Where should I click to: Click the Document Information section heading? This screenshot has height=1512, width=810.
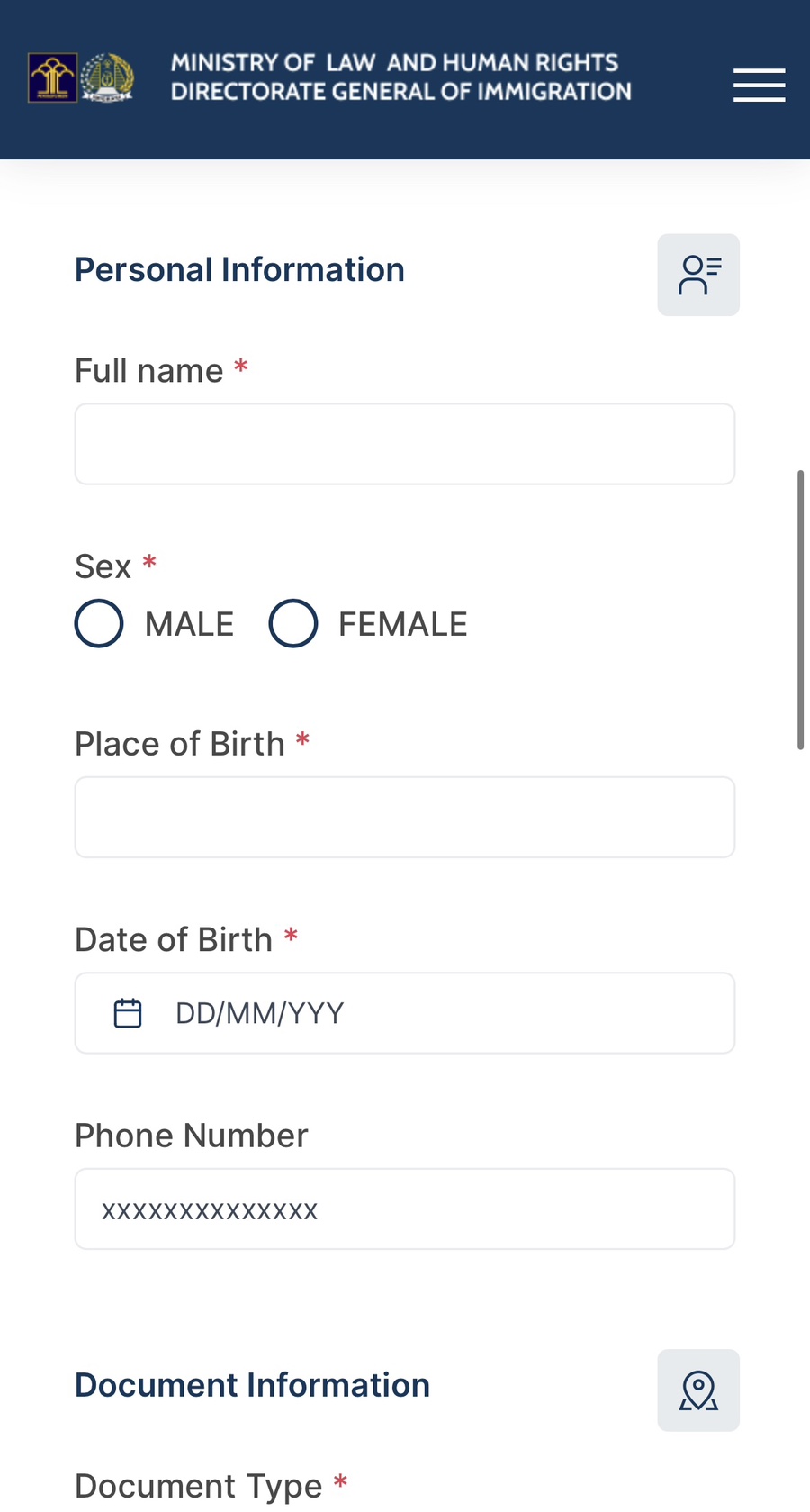pos(252,1385)
